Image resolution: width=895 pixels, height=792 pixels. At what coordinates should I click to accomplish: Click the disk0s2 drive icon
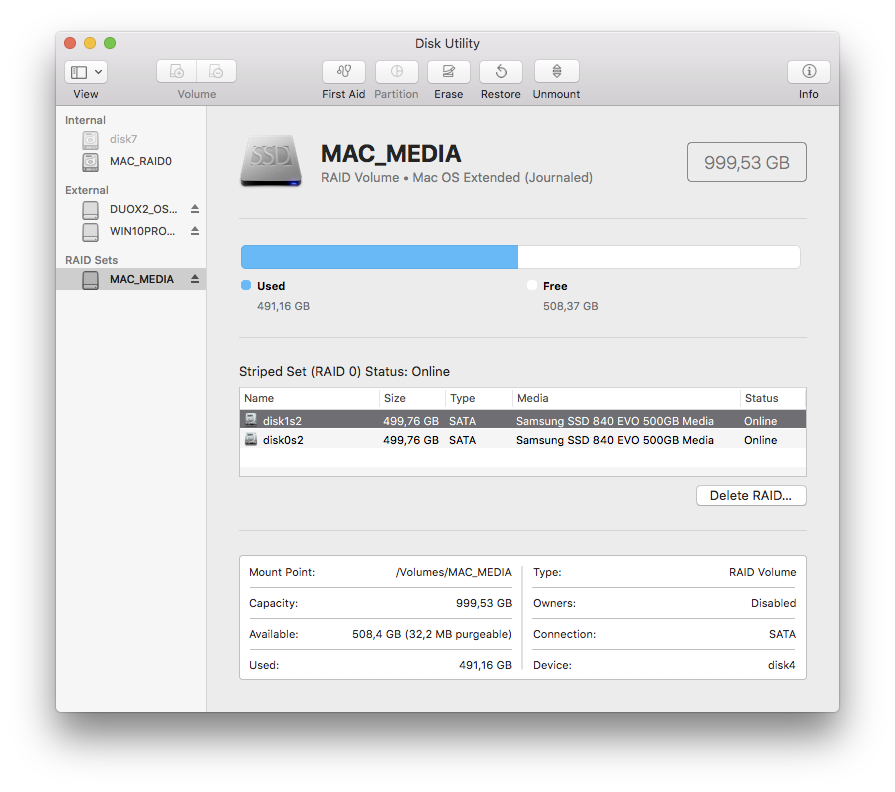tap(251, 439)
